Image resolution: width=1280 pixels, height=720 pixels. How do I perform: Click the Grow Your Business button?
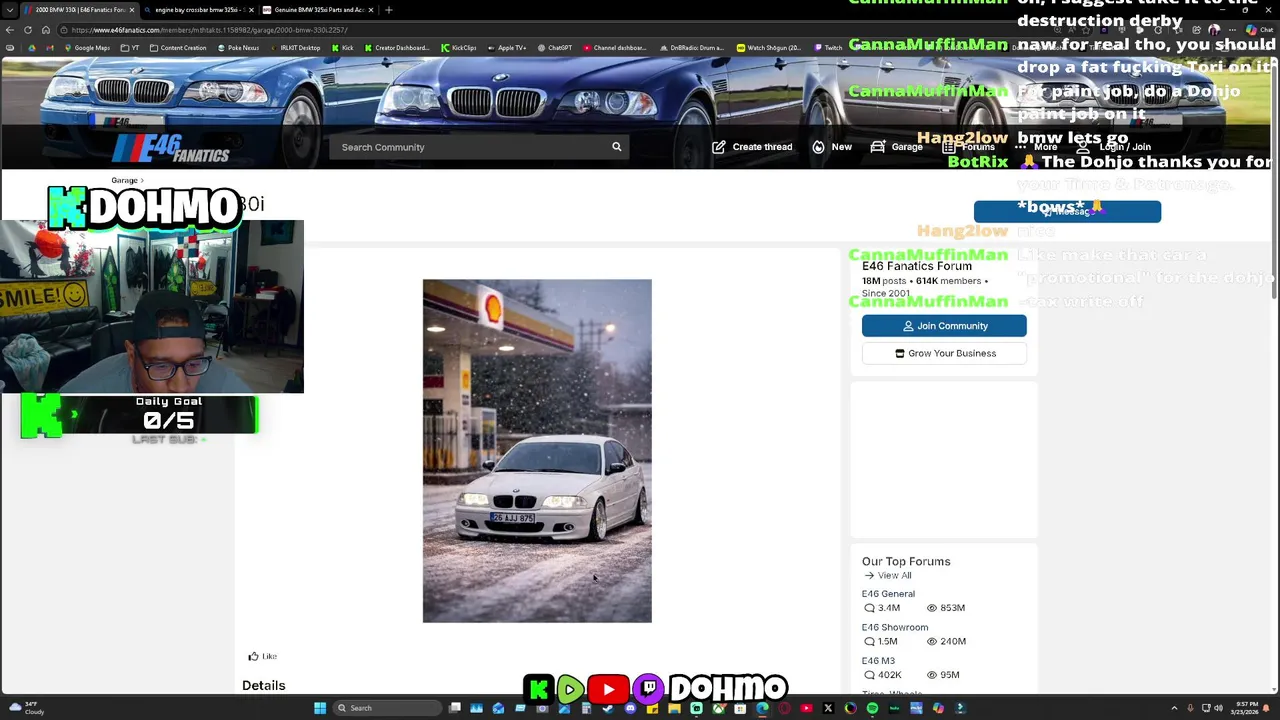944,353
